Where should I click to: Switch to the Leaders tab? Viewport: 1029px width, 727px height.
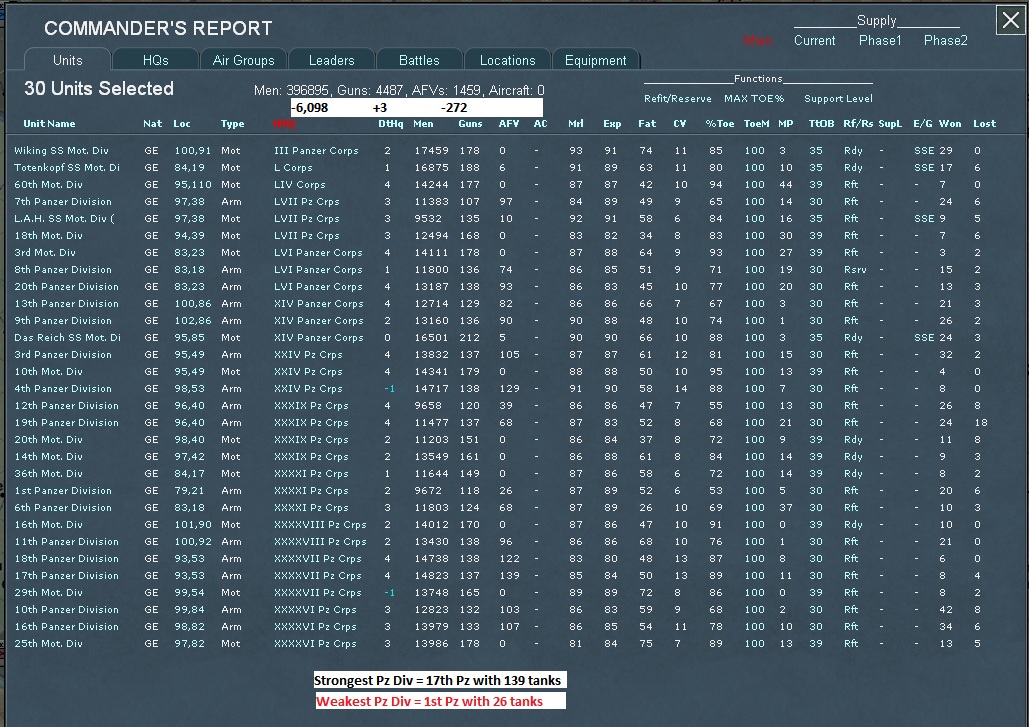[x=331, y=60]
